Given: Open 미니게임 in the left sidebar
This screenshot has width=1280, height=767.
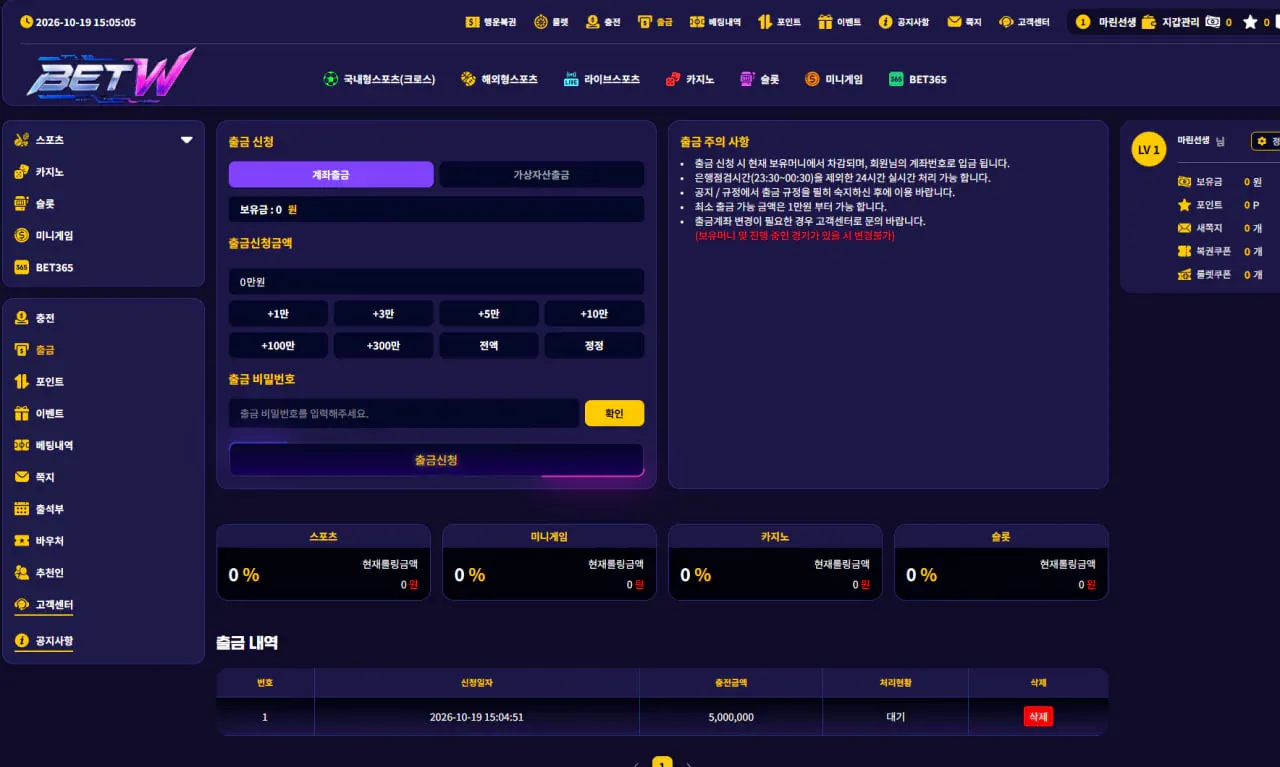Looking at the screenshot, I should [x=44, y=236].
